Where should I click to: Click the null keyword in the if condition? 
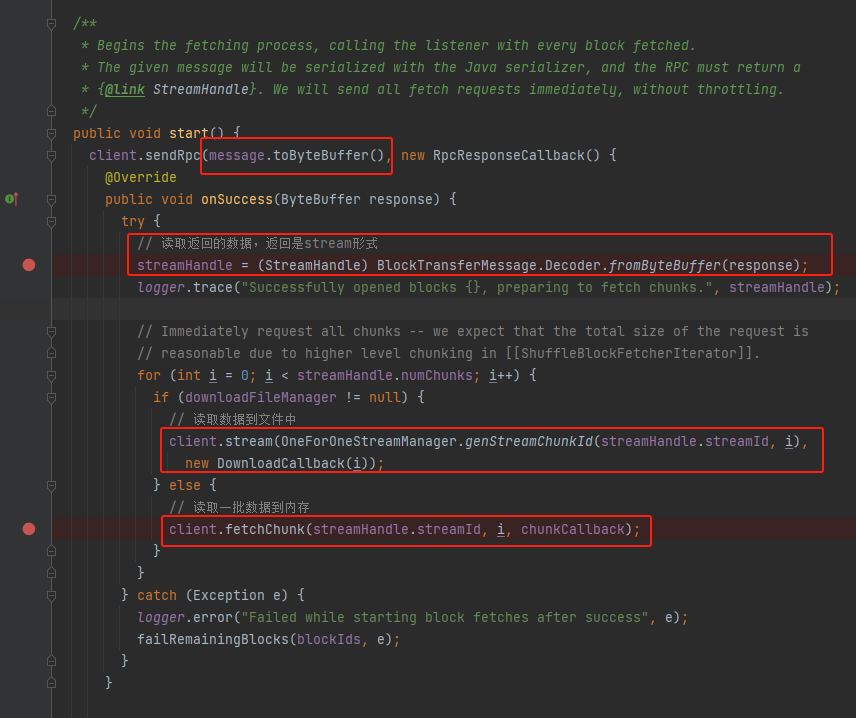pos(384,397)
